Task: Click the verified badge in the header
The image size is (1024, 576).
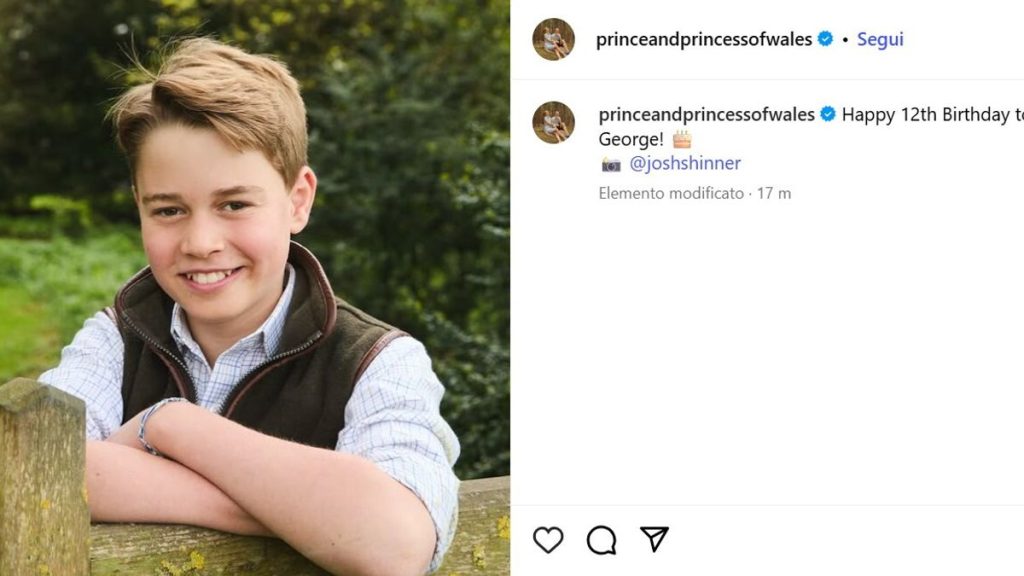Action: click(825, 39)
